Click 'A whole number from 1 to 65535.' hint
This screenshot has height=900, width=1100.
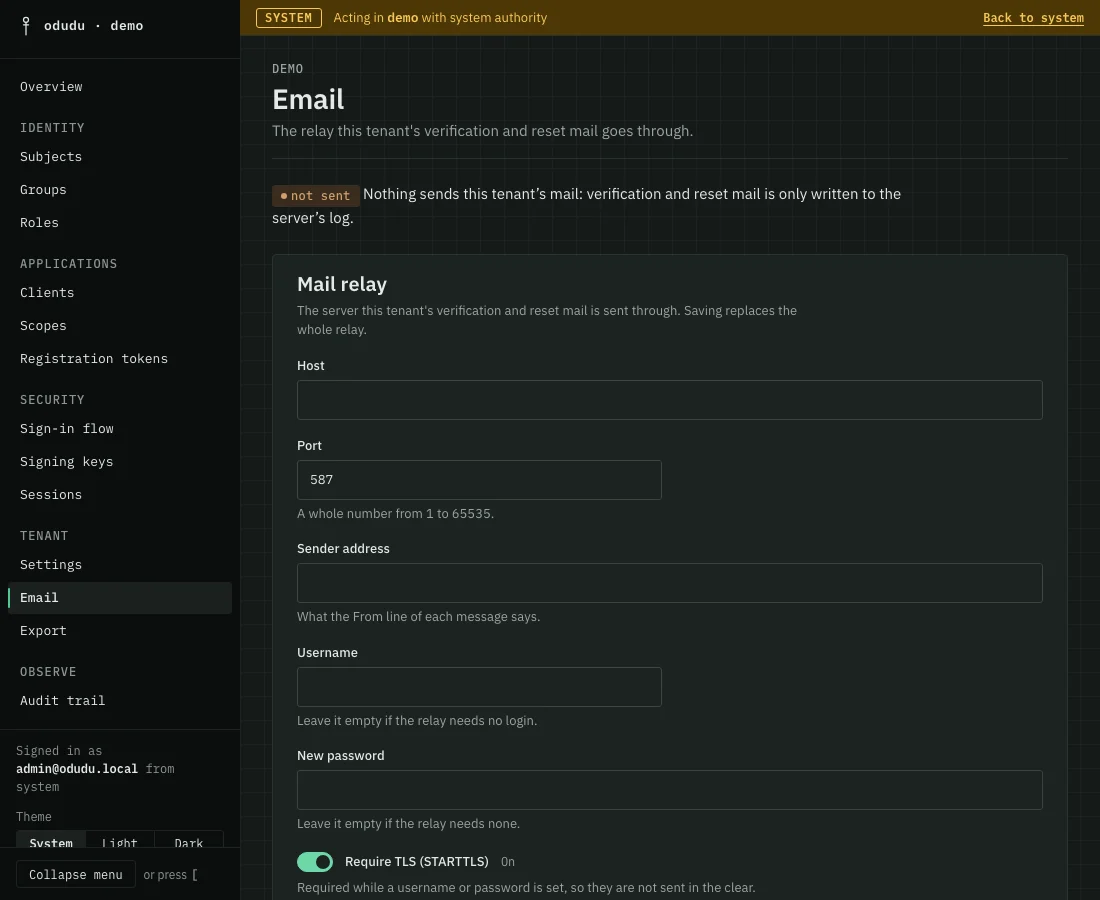pyautogui.click(x=396, y=514)
